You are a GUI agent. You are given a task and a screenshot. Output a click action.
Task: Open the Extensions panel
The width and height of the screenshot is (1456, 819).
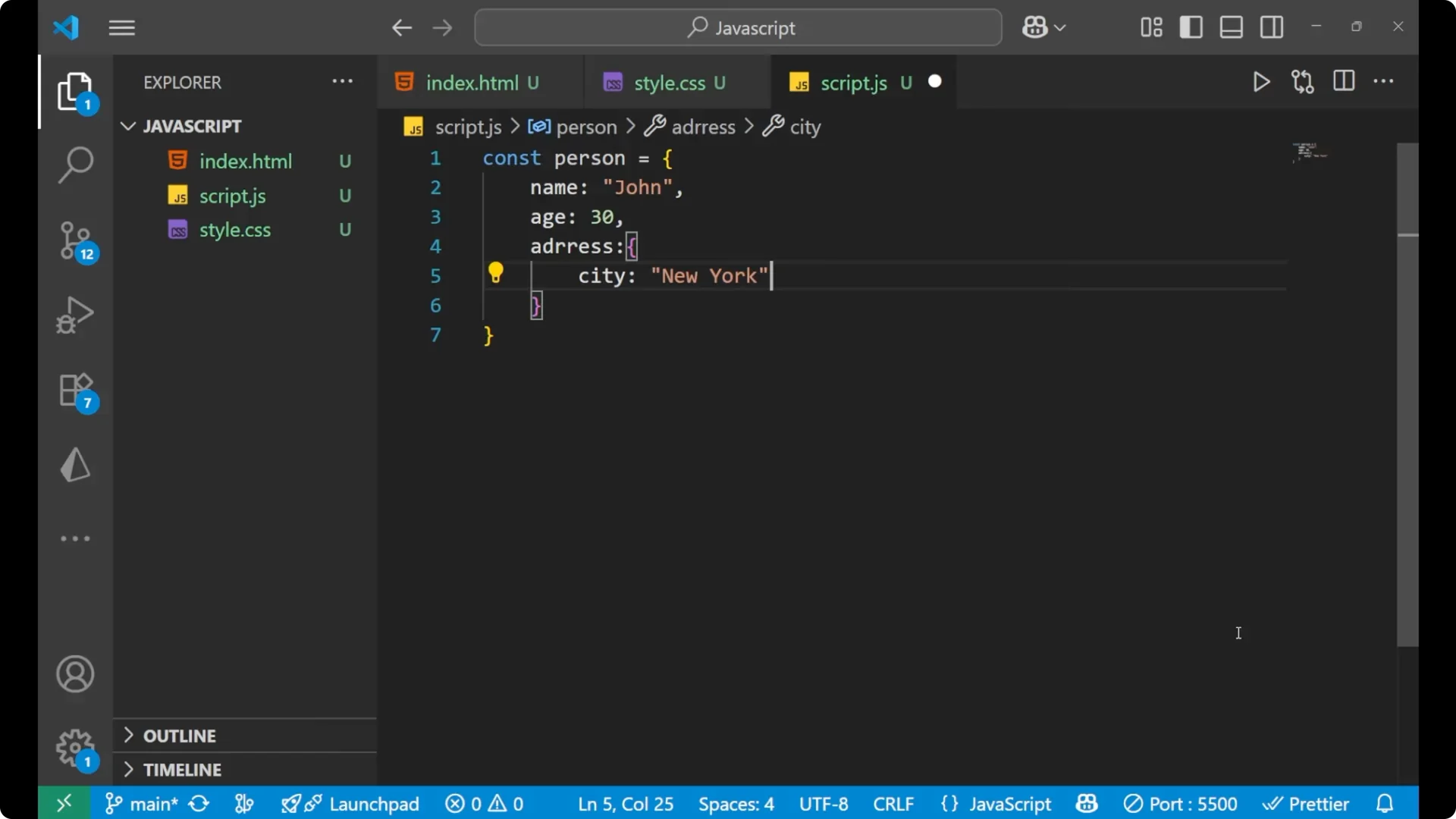tap(75, 390)
